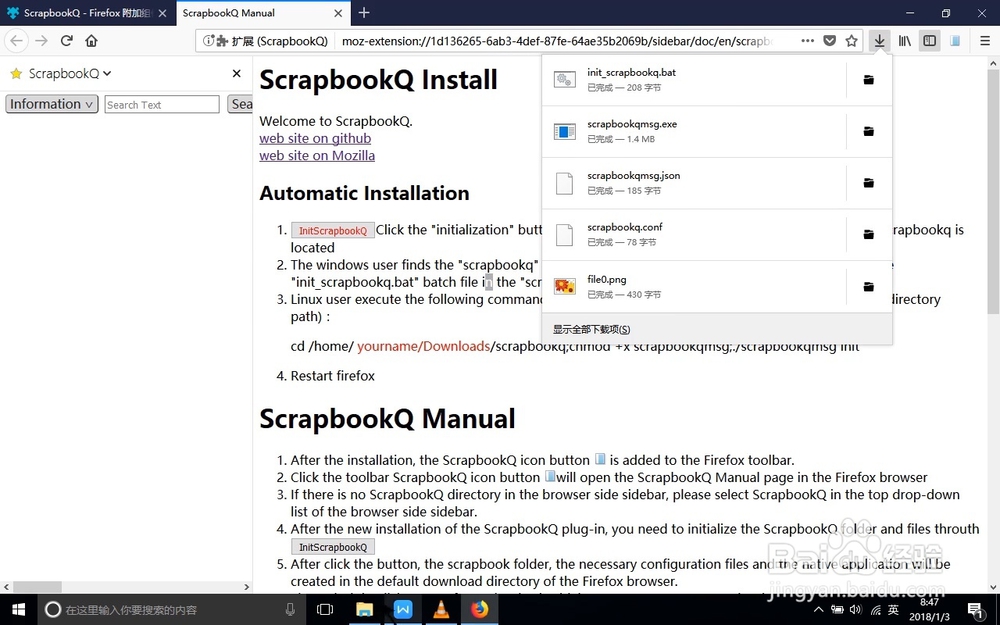Open the Action Center notification icon

pyautogui.click(x=974, y=610)
